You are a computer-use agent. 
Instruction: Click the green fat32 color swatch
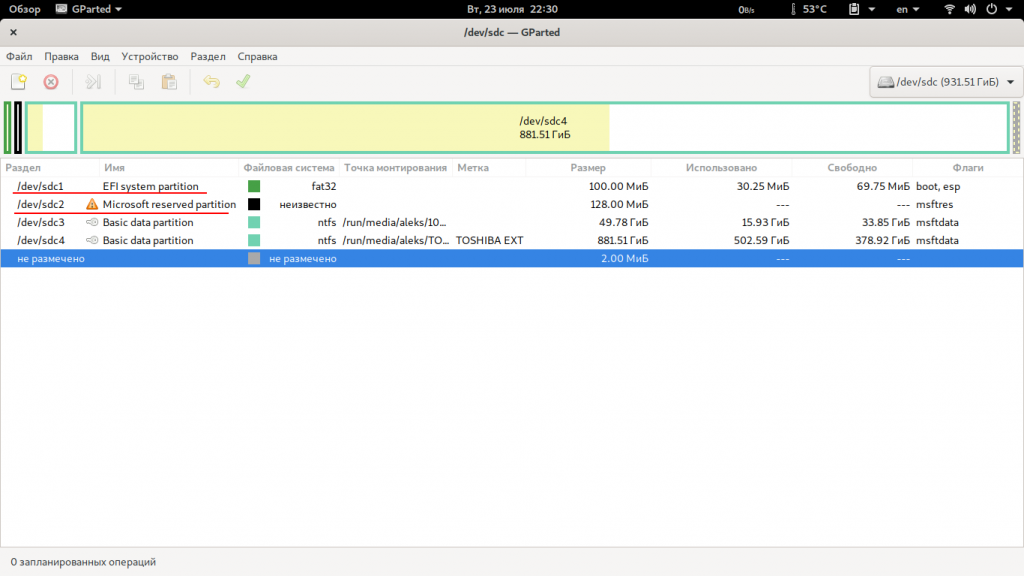click(x=254, y=186)
